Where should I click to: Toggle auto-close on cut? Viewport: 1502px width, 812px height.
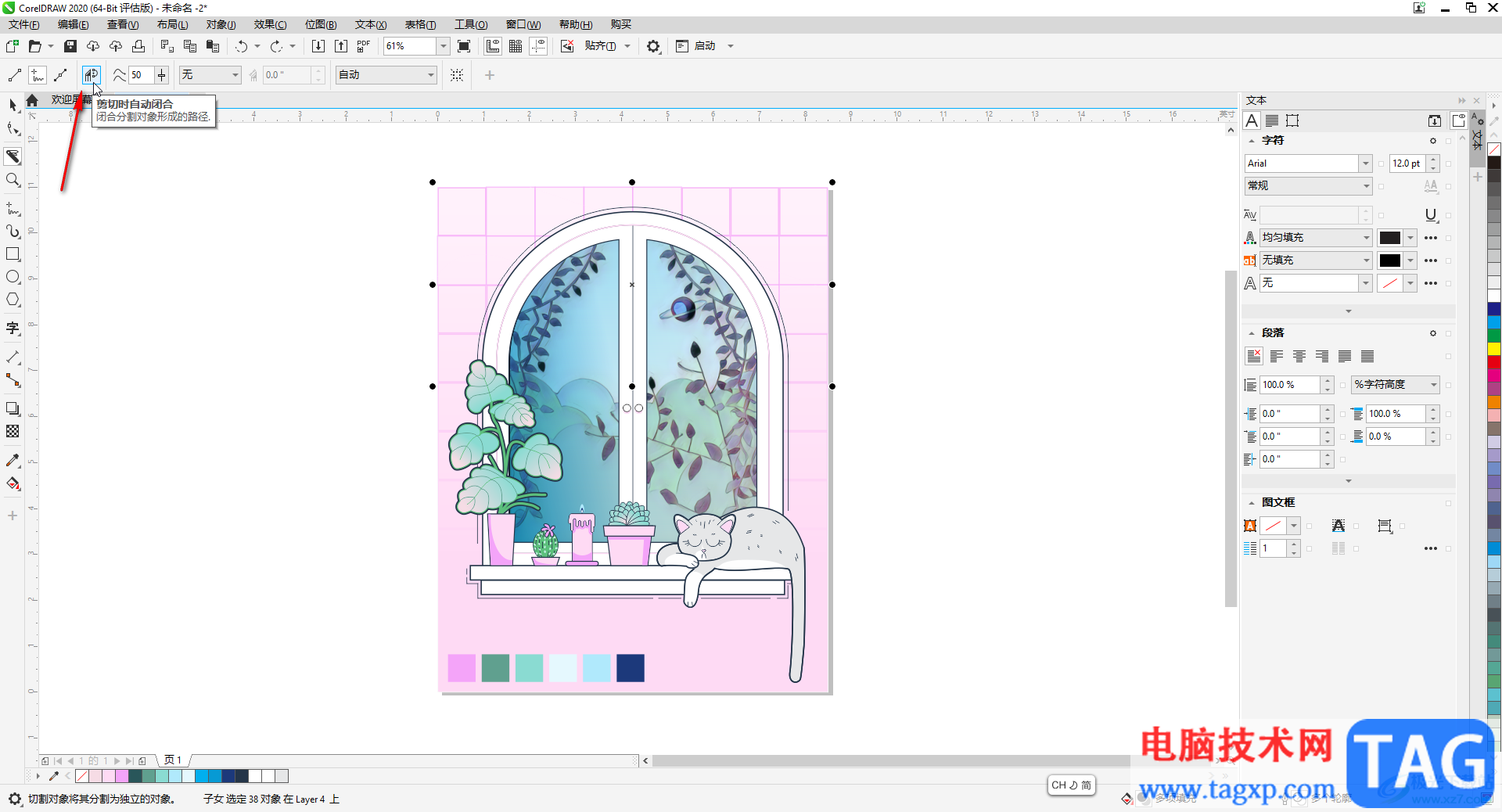[92, 75]
